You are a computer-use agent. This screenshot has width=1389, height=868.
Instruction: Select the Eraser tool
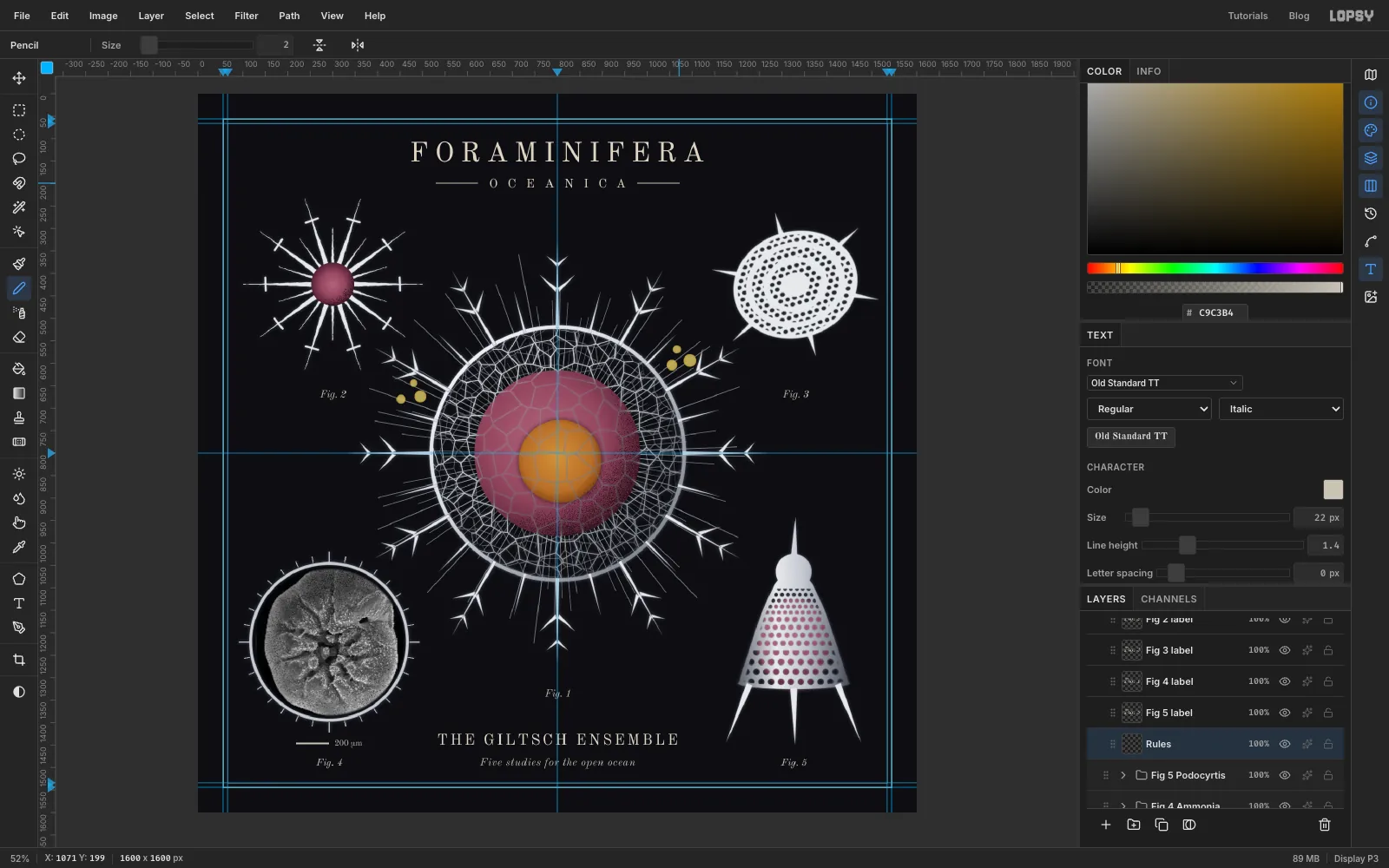(x=19, y=337)
